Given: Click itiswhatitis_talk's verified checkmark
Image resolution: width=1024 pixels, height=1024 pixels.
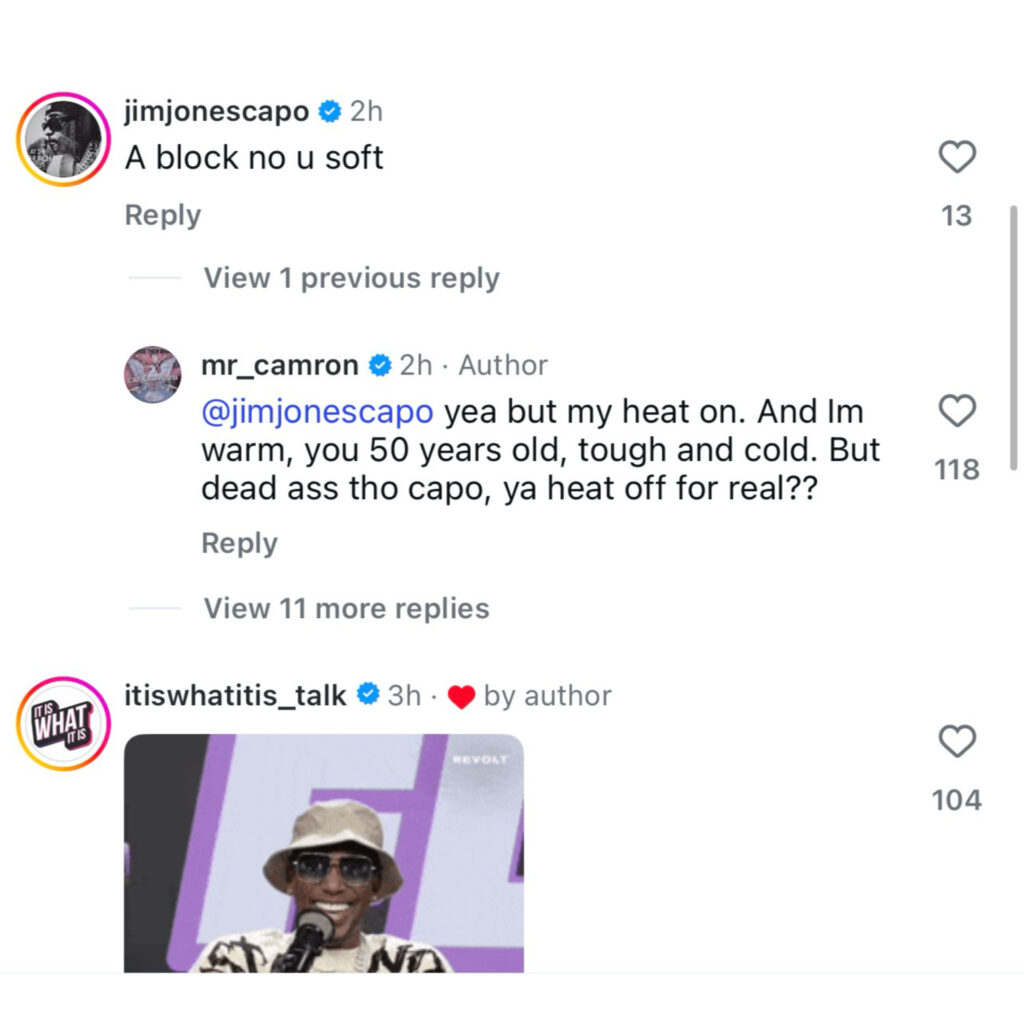Looking at the screenshot, I should [368, 694].
